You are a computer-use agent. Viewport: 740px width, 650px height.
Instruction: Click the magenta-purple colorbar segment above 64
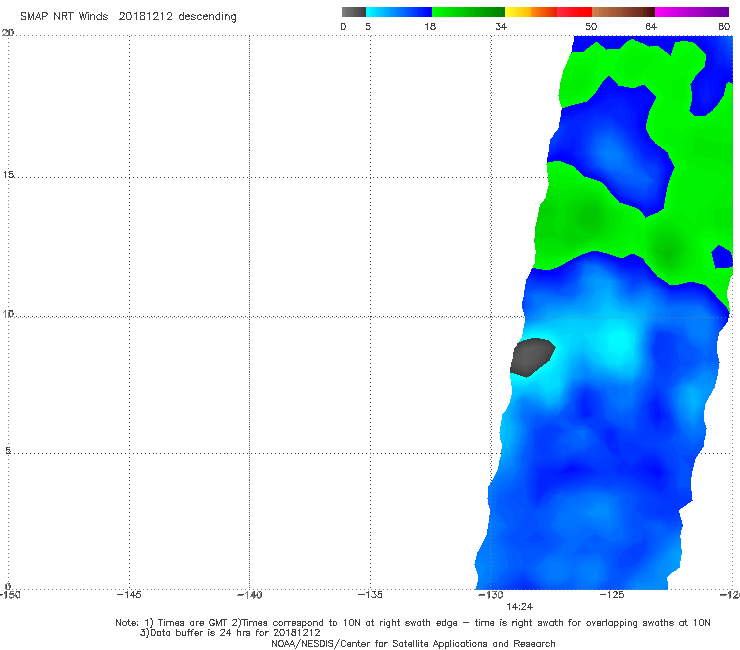692,12
